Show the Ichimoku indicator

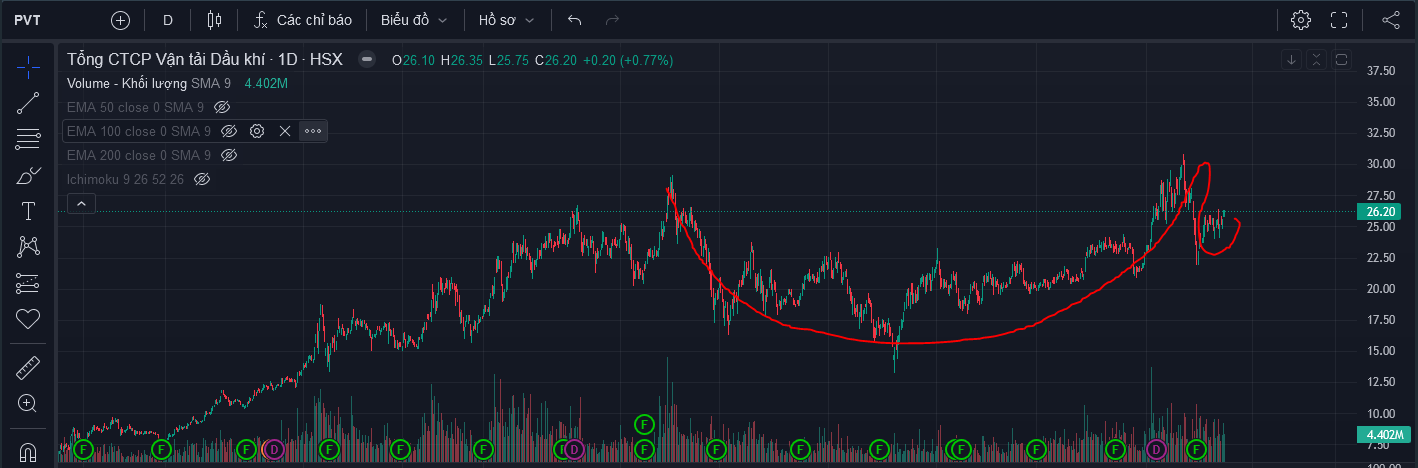tap(202, 179)
